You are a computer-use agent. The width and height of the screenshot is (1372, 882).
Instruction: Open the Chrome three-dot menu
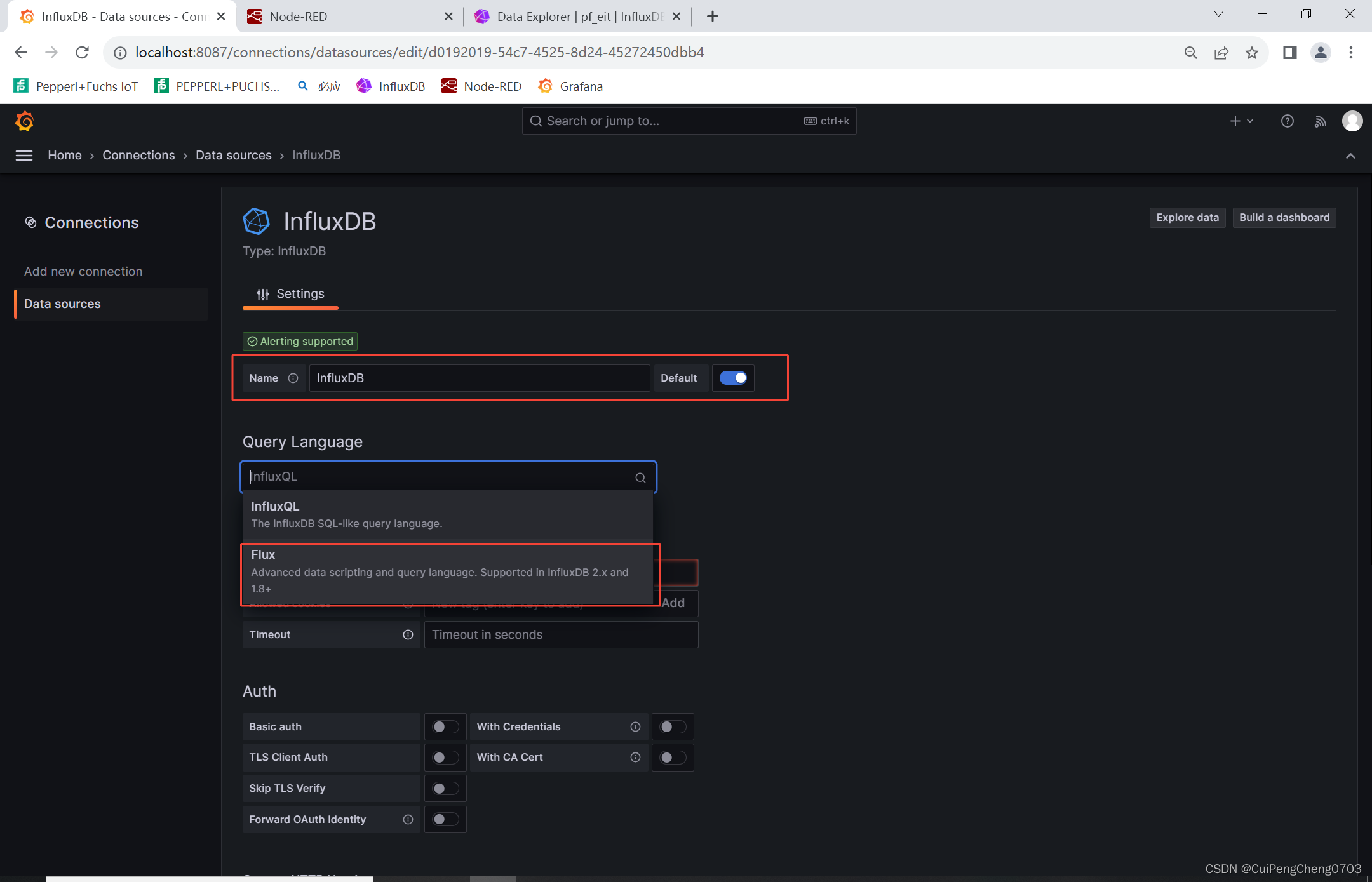click(1351, 53)
